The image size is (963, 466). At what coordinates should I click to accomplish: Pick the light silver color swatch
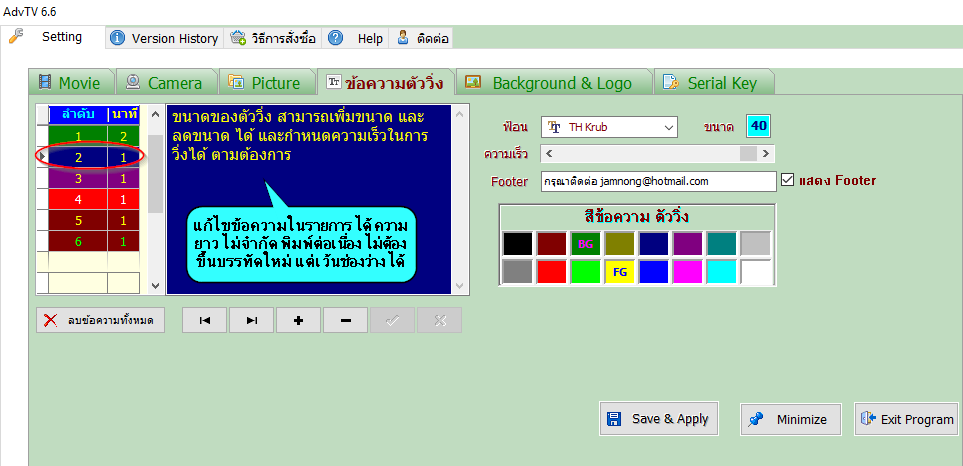point(755,244)
